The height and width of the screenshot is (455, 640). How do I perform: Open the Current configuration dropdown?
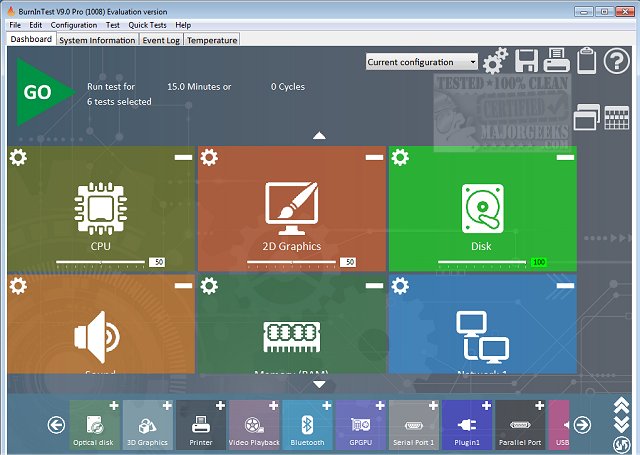click(421, 62)
